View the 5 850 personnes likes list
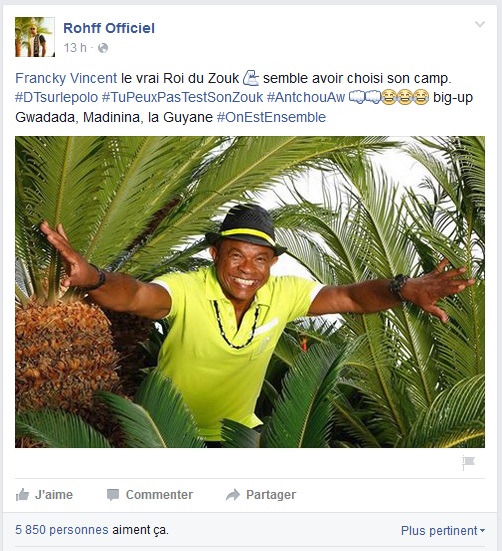Image resolution: width=502 pixels, height=551 pixels. click(x=62, y=530)
